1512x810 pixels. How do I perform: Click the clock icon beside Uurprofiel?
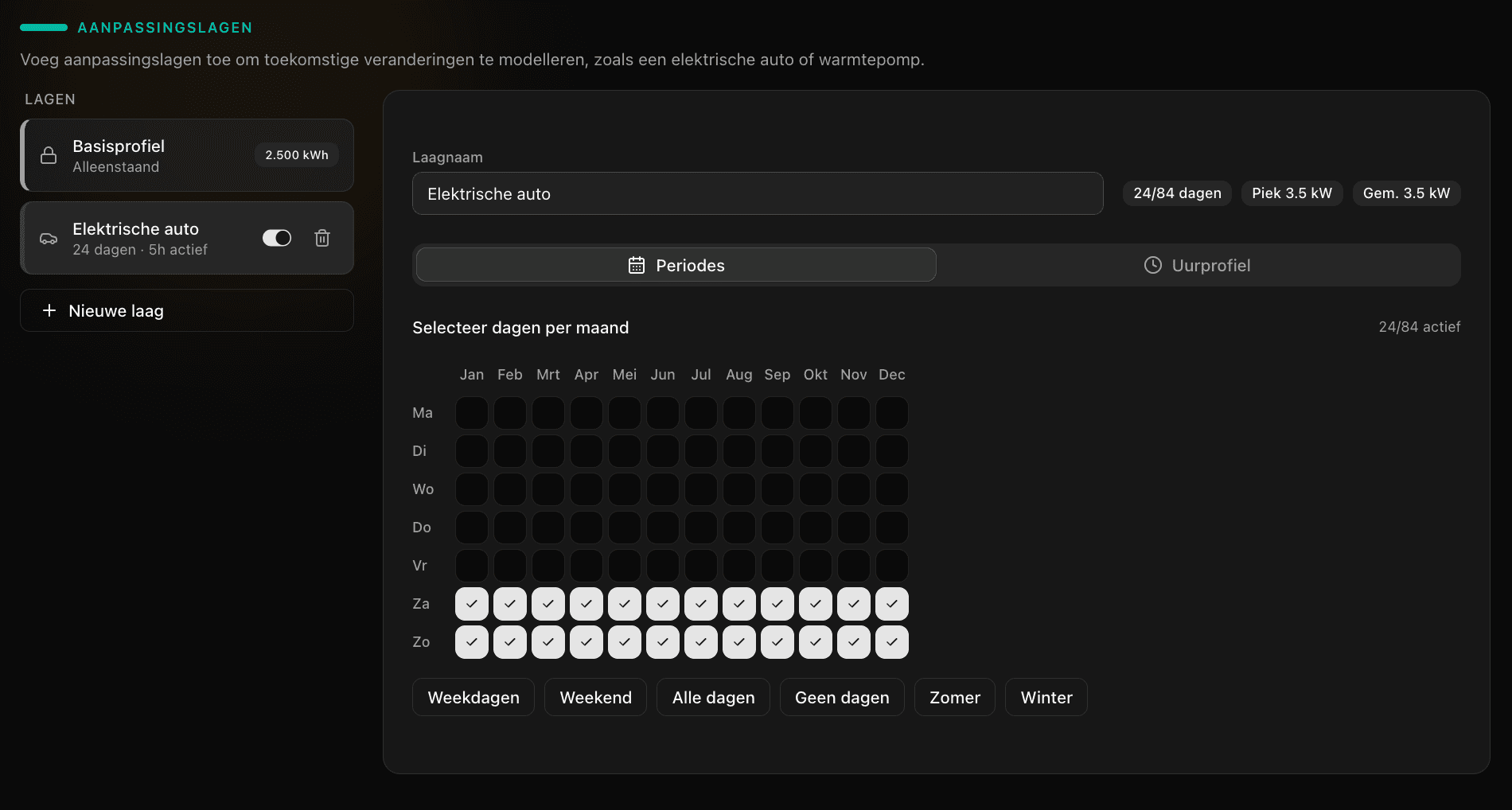(1152, 265)
